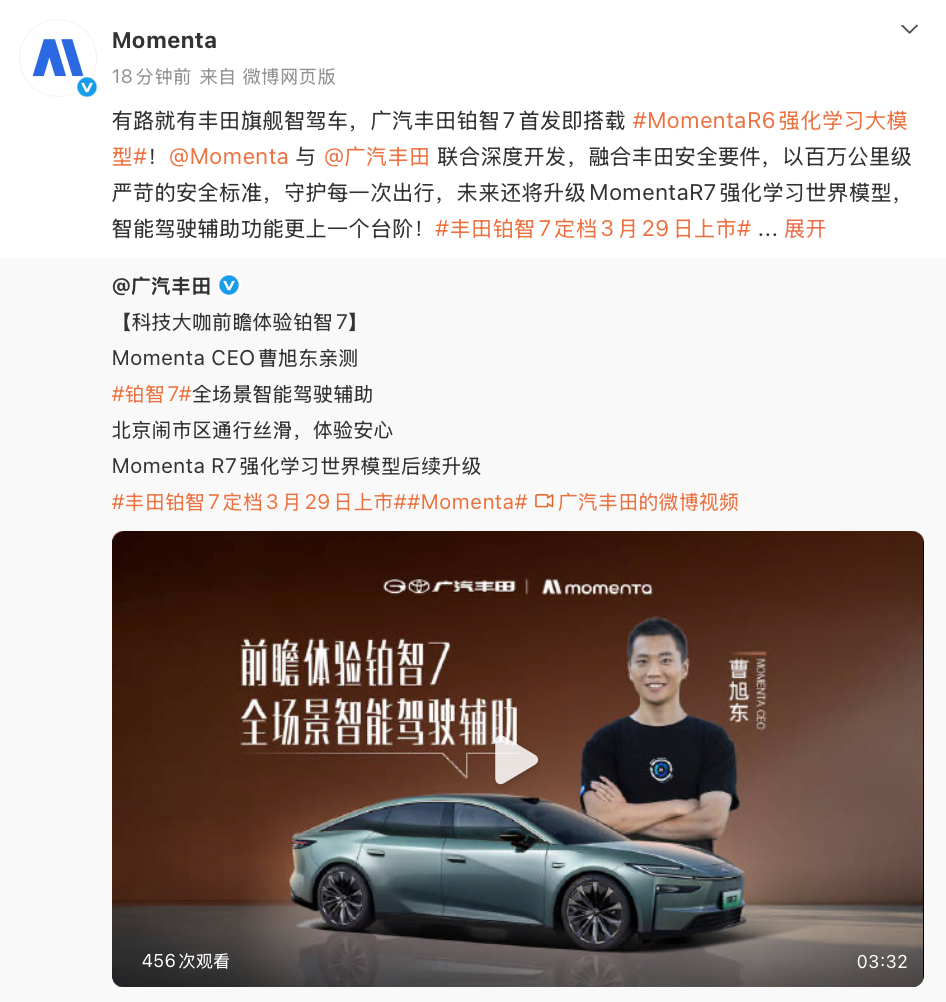
Task: Click Momenta's blue verified badge
Action: (87, 87)
